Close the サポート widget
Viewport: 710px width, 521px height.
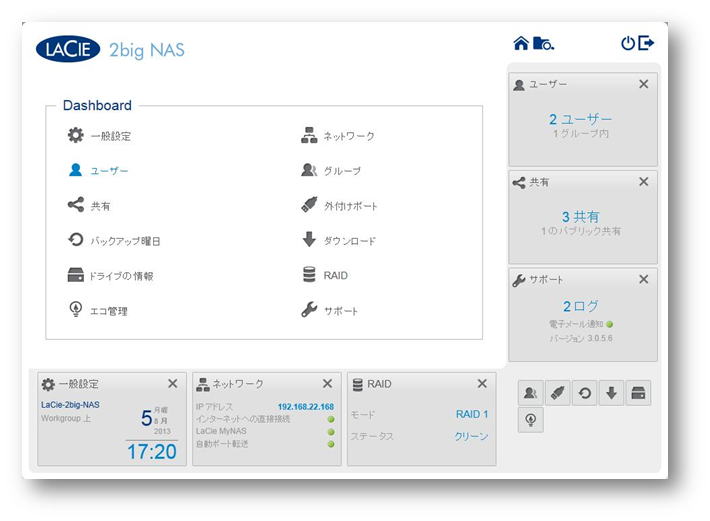(x=643, y=279)
